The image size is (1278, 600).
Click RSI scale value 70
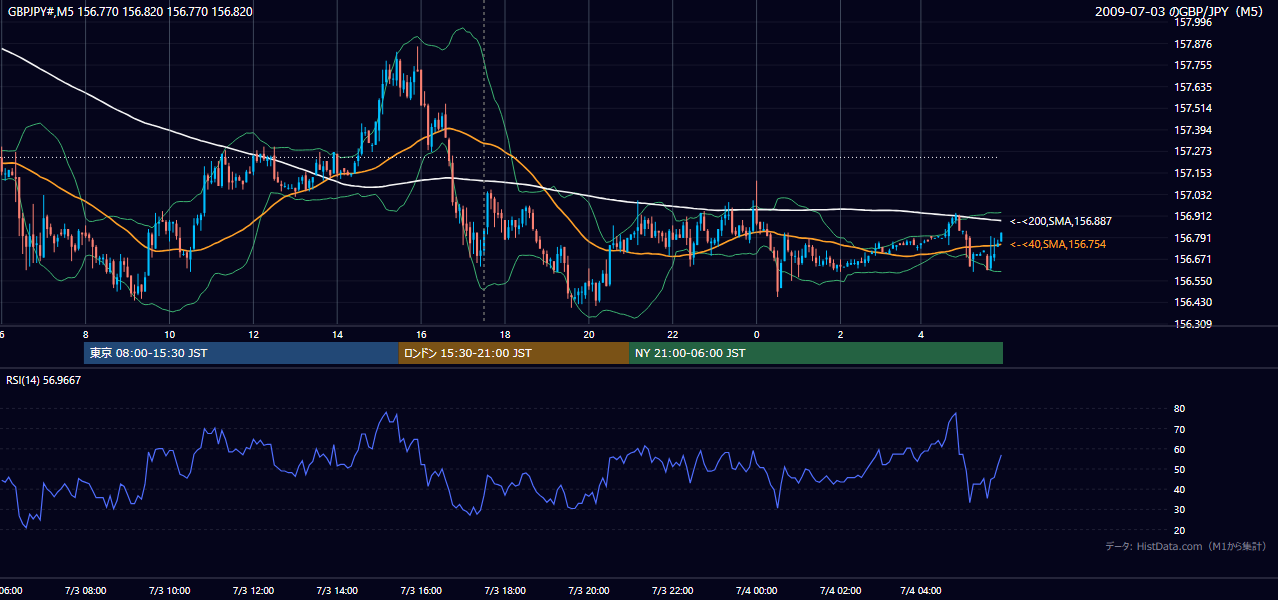pos(1179,429)
